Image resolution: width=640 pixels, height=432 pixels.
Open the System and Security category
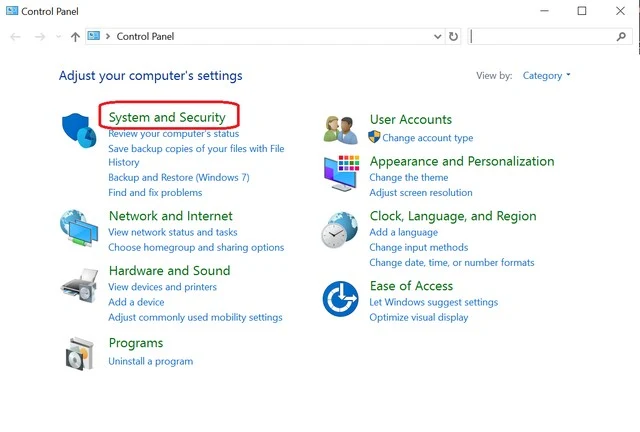(167, 117)
